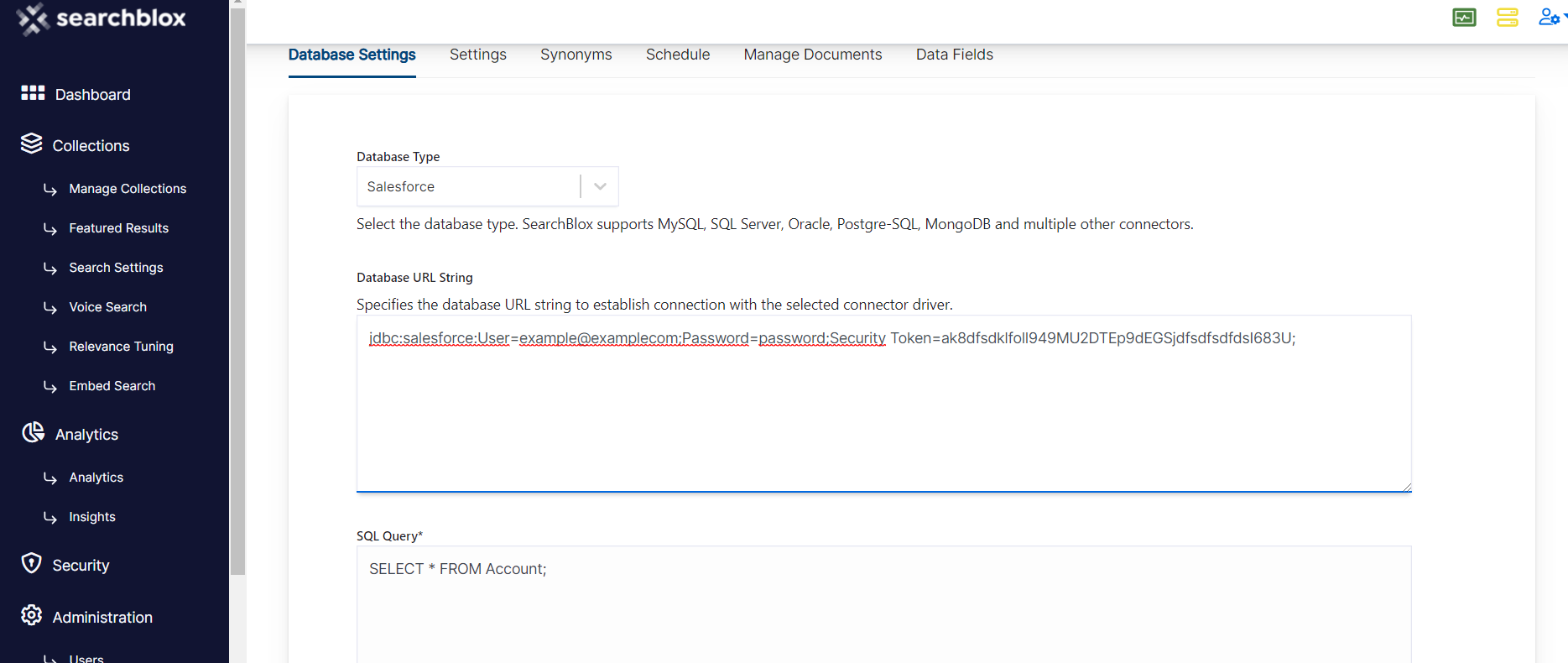Expand the Database Type chevron arrow
The image size is (1568, 663).
click(600, 186)
